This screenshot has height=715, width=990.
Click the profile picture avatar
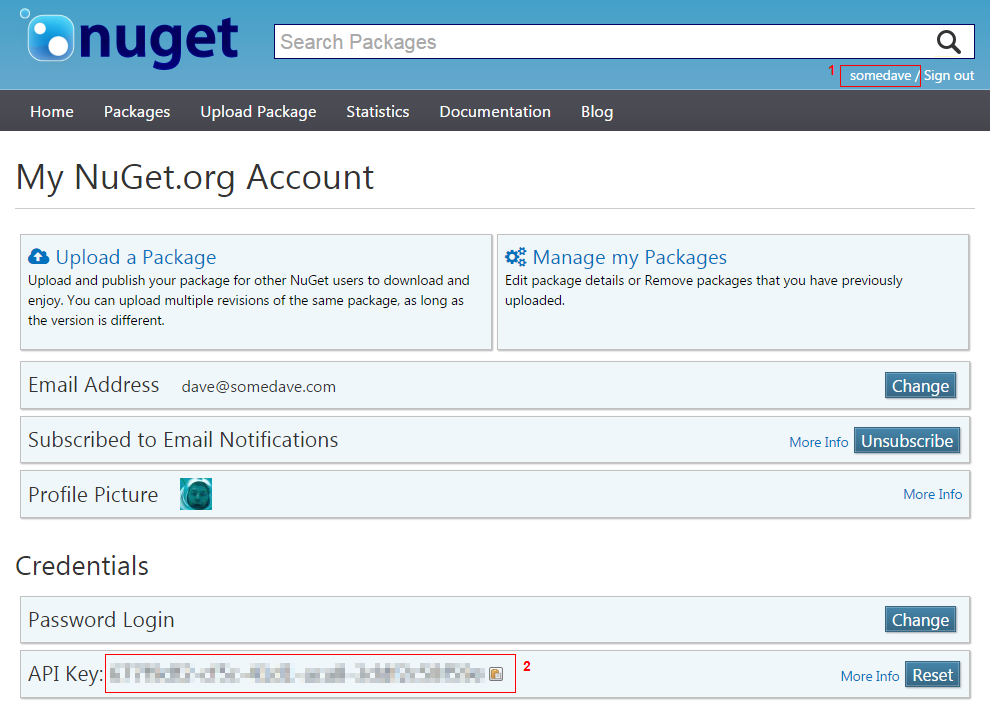[x=196, y=494]
